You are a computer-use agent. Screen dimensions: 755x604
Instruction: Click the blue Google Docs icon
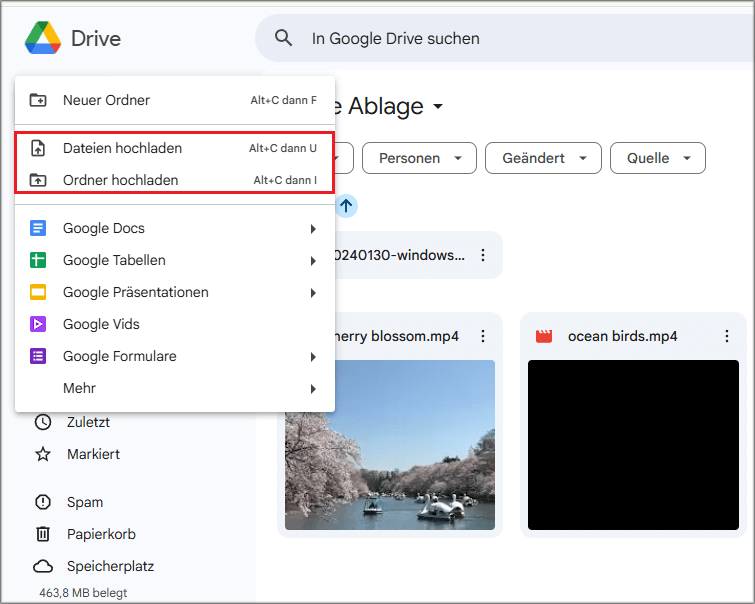(38, 228)
